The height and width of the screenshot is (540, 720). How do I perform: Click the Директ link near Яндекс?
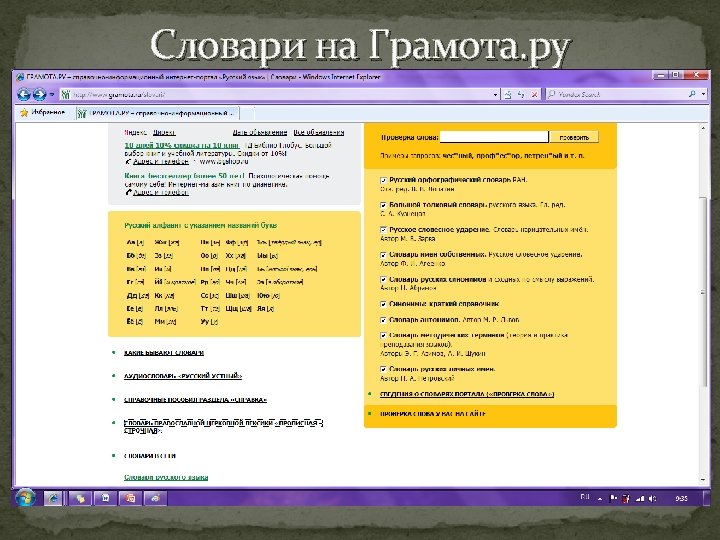pyautogui.click(x=164, y=132)
